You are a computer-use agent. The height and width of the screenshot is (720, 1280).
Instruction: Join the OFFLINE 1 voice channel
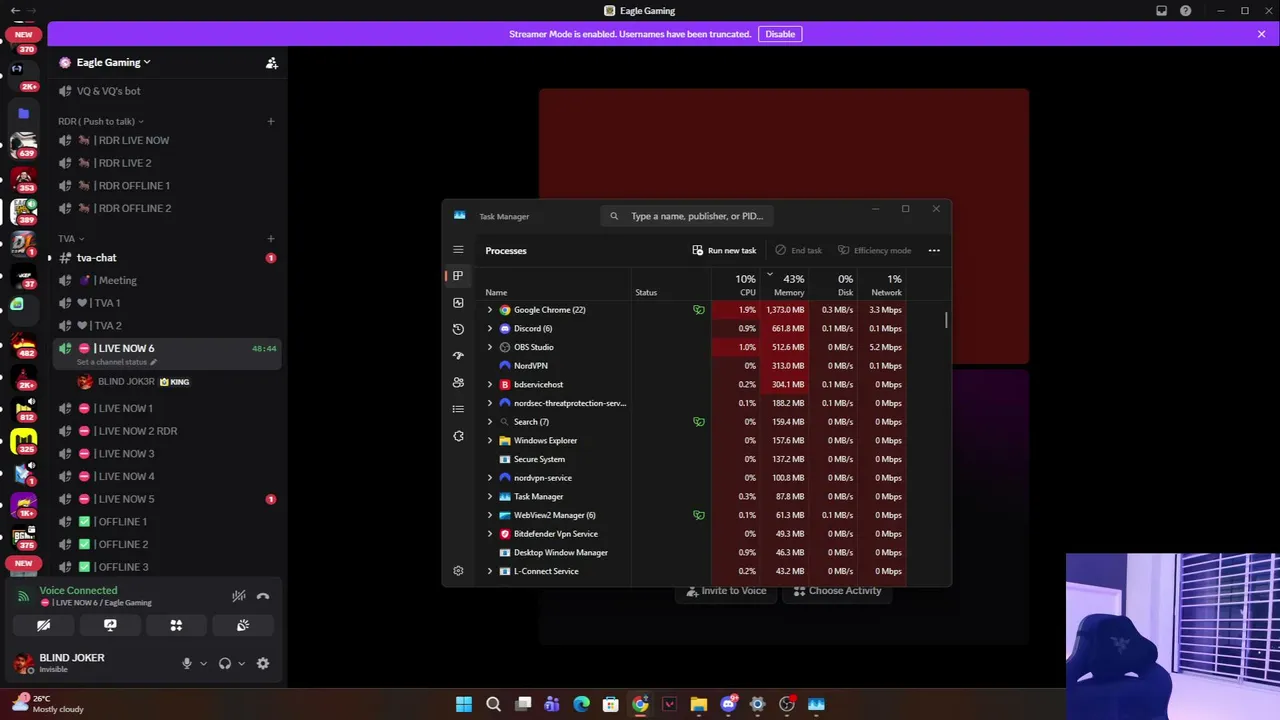pyautogui.click(x=167, y=521)
